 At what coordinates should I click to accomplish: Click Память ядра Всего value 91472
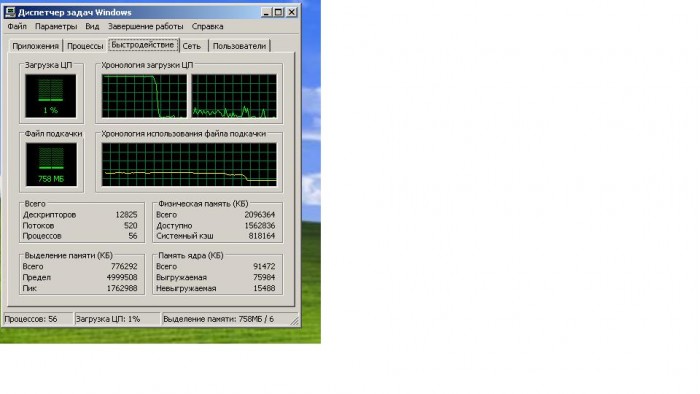click(264, 266)
